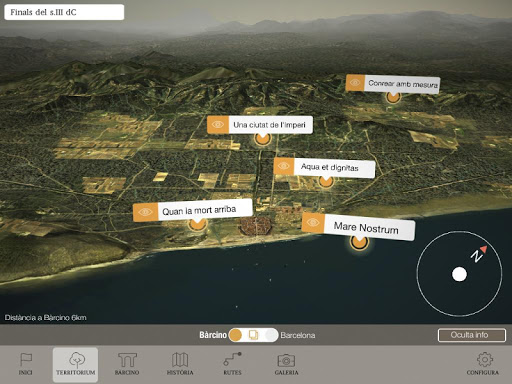Open the Una ciutat de l'imperi label

(269, 125)
